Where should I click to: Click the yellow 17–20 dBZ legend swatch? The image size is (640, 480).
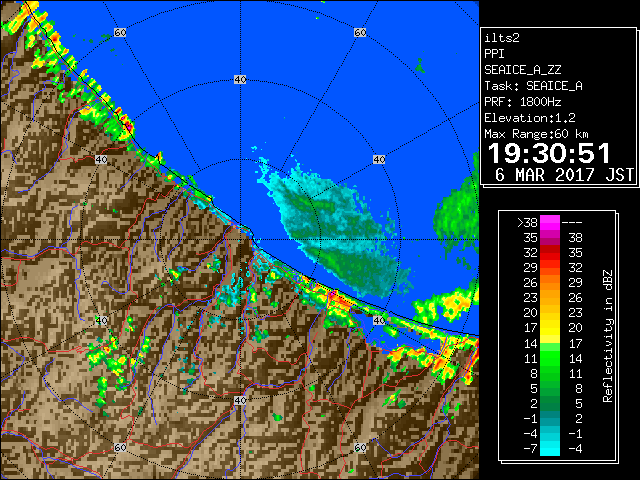[x=550, y=328]
